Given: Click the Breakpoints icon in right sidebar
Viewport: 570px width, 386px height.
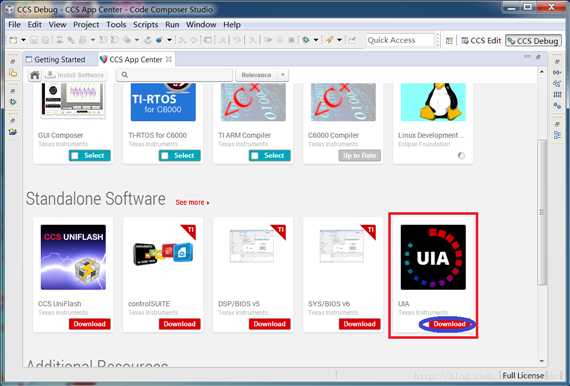Looking at the screenshot, I should pyautogui.click(x=557, y=106).
